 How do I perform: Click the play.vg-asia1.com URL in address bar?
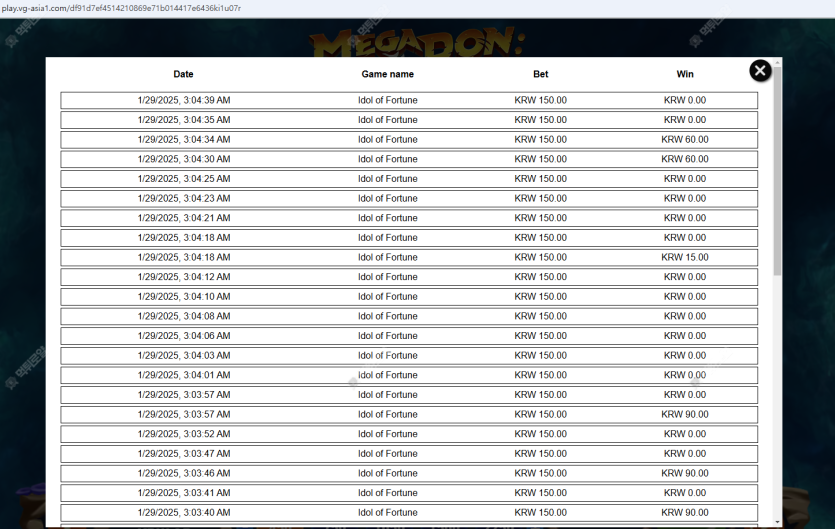(x=121, y=8)
